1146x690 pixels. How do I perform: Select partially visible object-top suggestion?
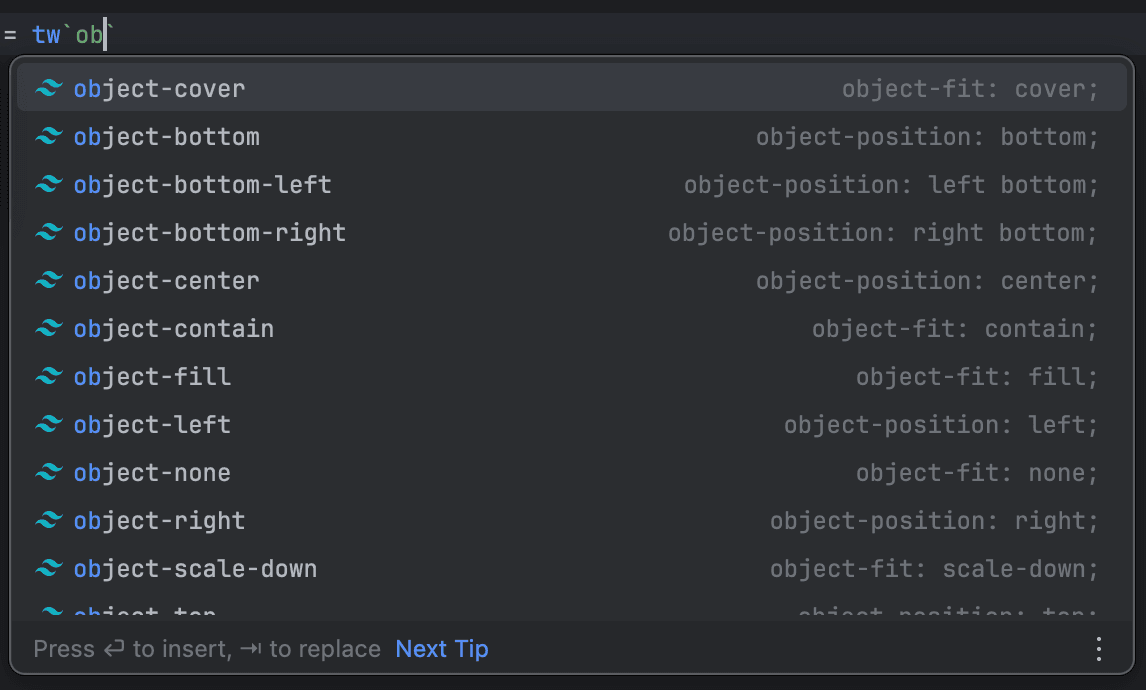(146, 611)
